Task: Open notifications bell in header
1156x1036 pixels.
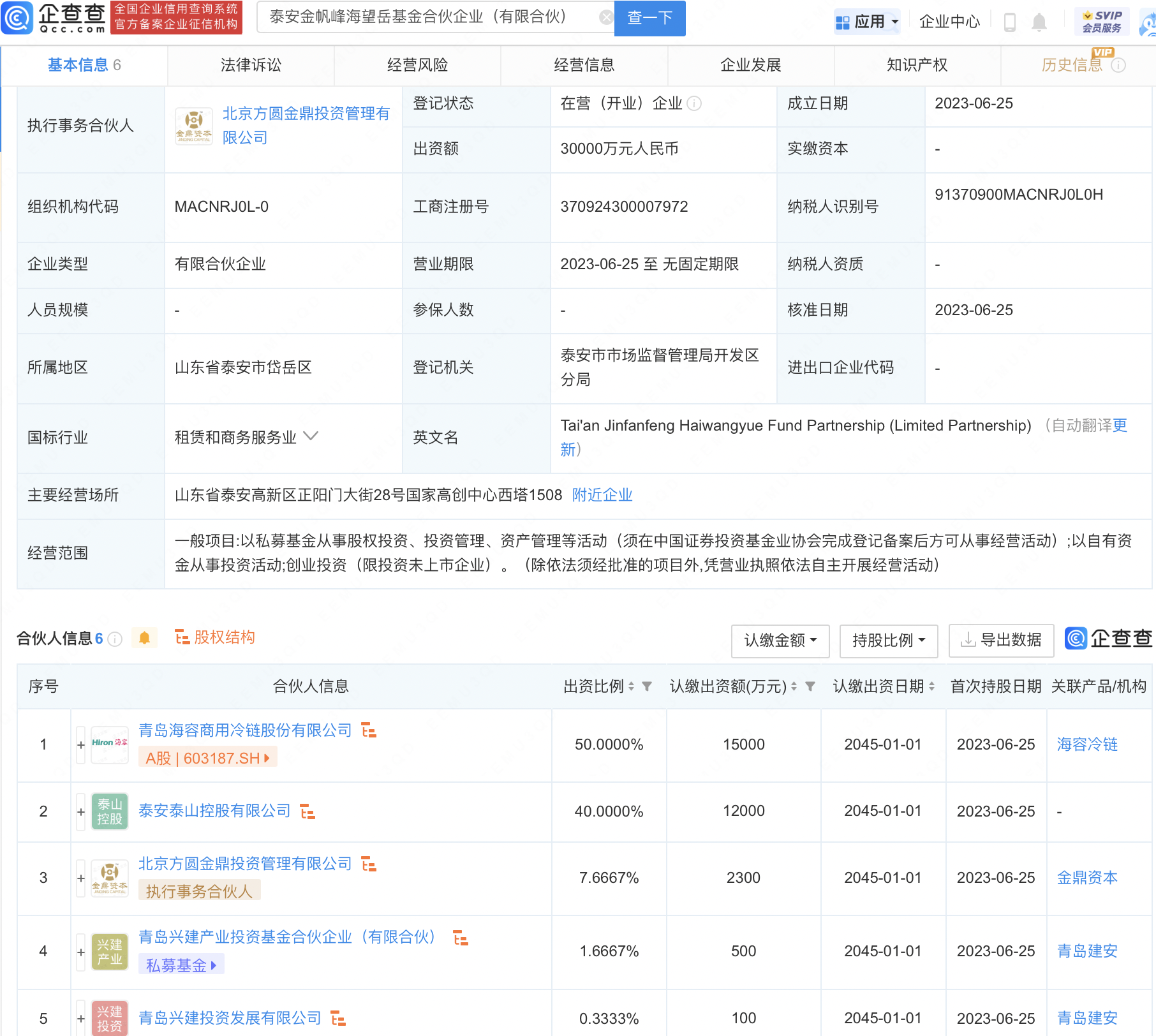Action: click(x=1039, y=22)
